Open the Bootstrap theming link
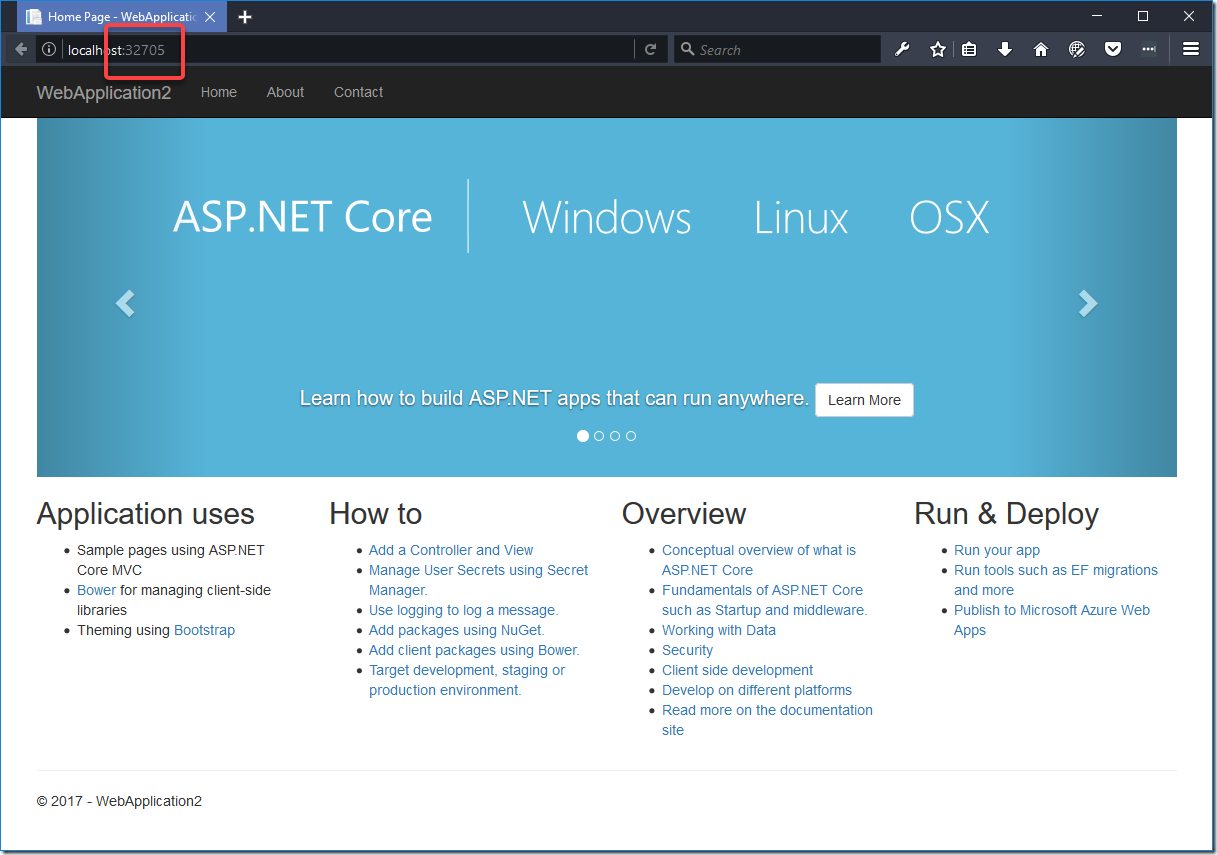Image resolution: width=1217 pixels, height=855 pixels. coord(204,630)
